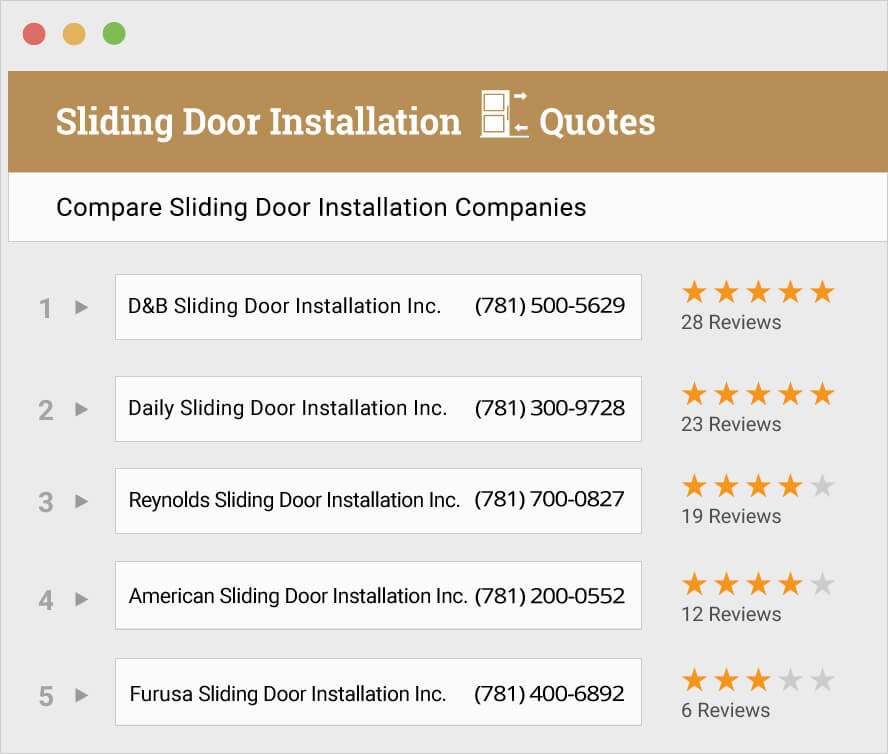Open the 6 Reviews link for Furusa

pos(725,710)
